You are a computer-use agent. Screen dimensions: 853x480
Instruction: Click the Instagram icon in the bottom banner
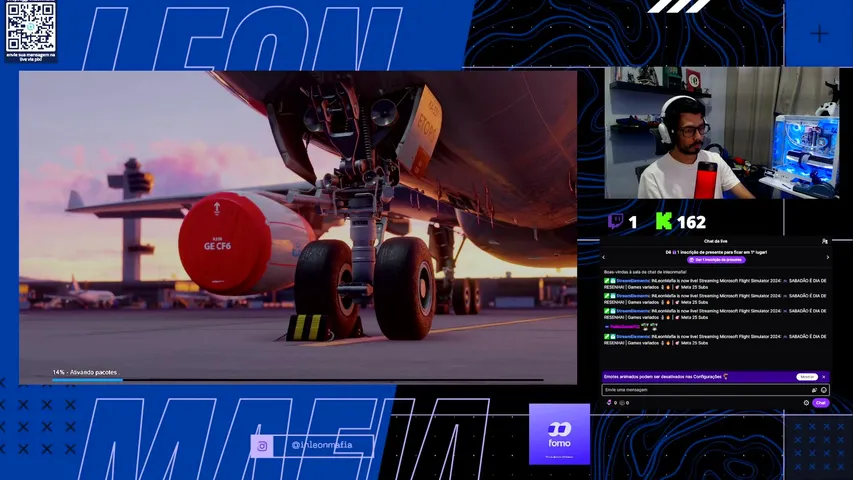pos(262,446)
